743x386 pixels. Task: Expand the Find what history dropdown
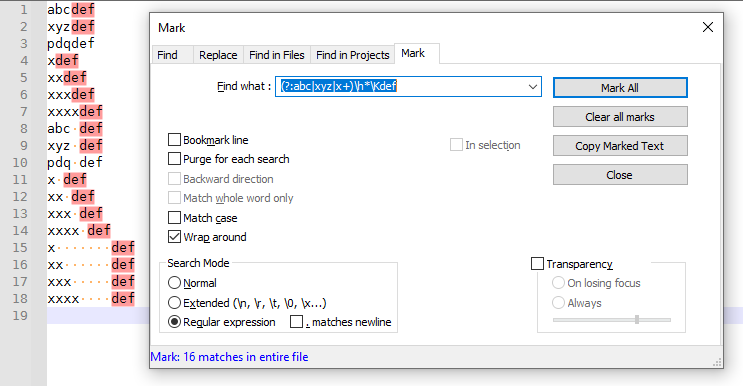533,87
